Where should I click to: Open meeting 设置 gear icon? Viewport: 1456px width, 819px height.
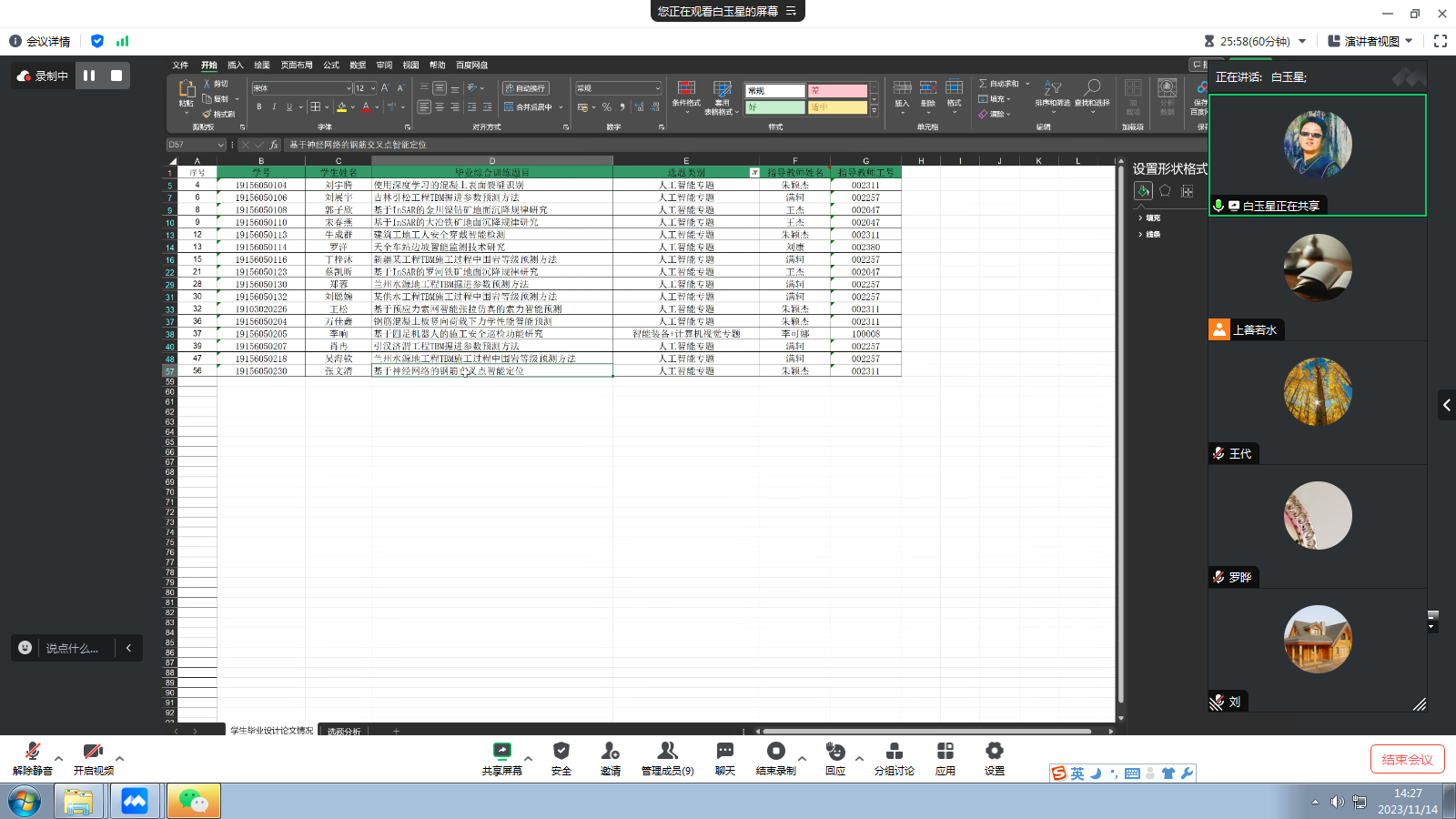[x=994, y=757]
